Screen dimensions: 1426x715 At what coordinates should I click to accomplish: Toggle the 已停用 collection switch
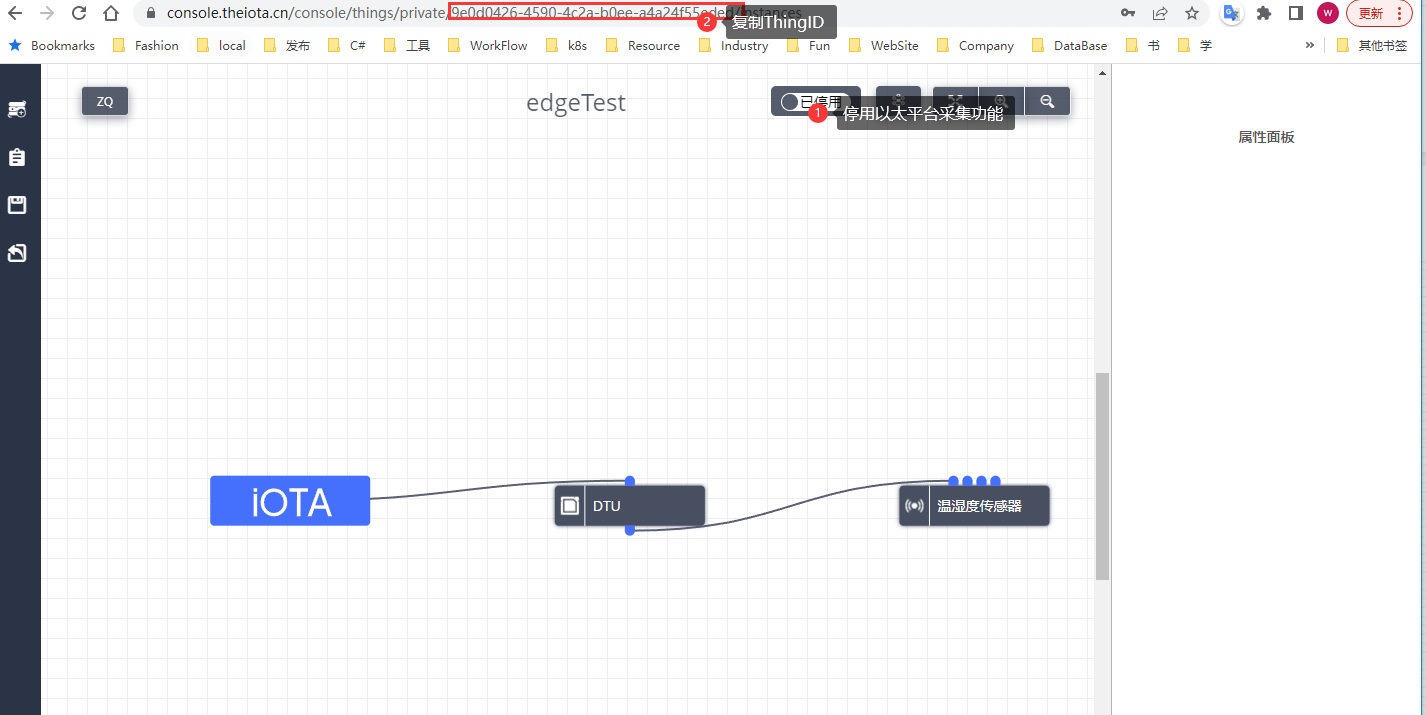coord(791,102)
